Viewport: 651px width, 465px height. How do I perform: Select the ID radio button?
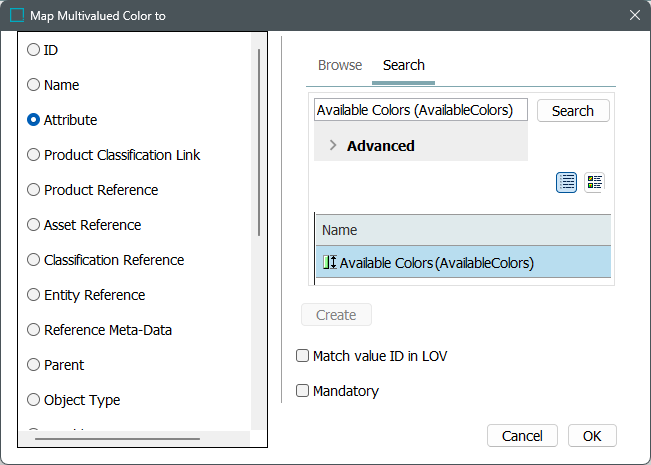pos(33,50)
